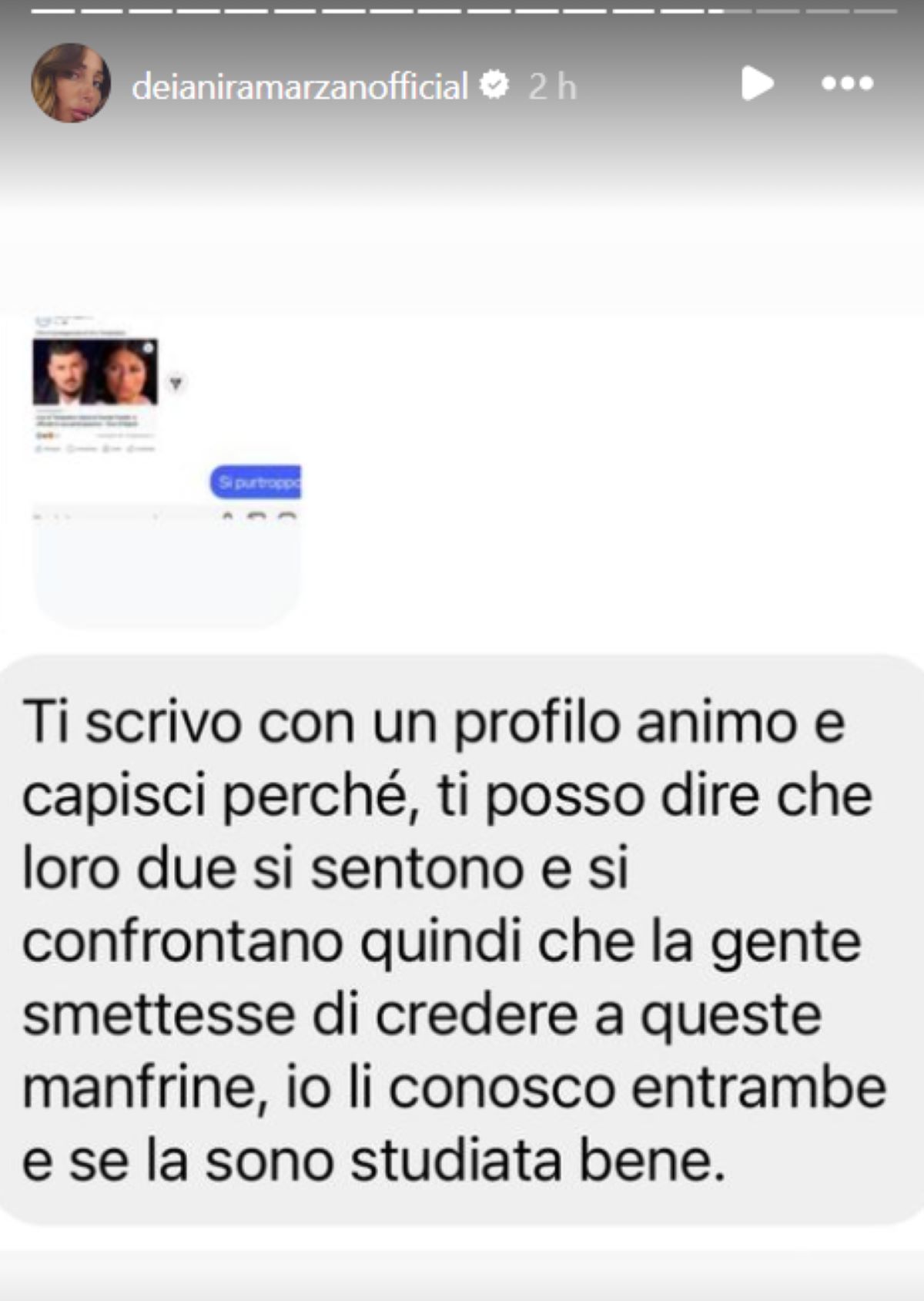Screen dimensions: 924x1301
Task: Visit the deianiramarzanofficial username link
Action: 300,86
